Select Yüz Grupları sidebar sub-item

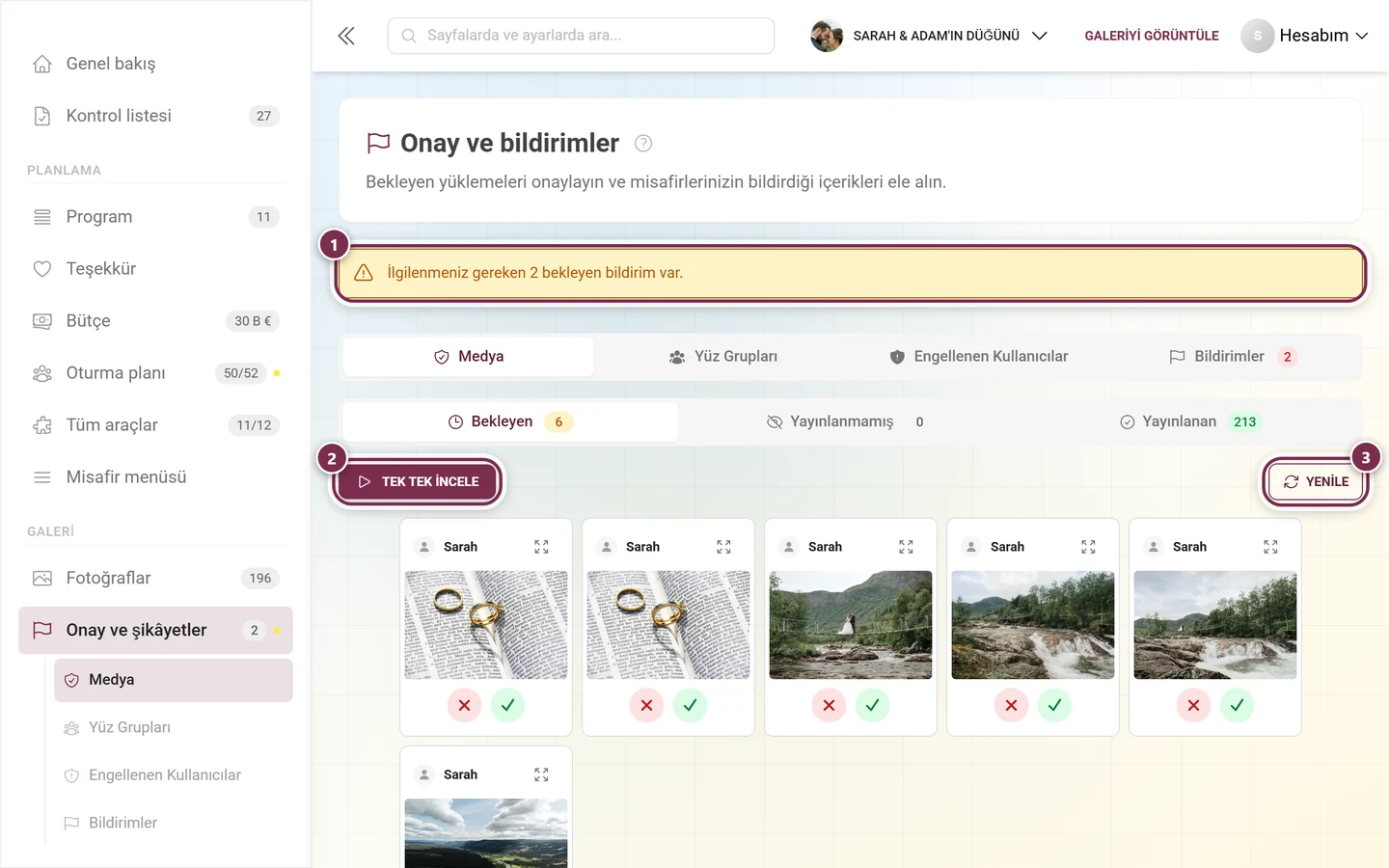pos(174,728)
